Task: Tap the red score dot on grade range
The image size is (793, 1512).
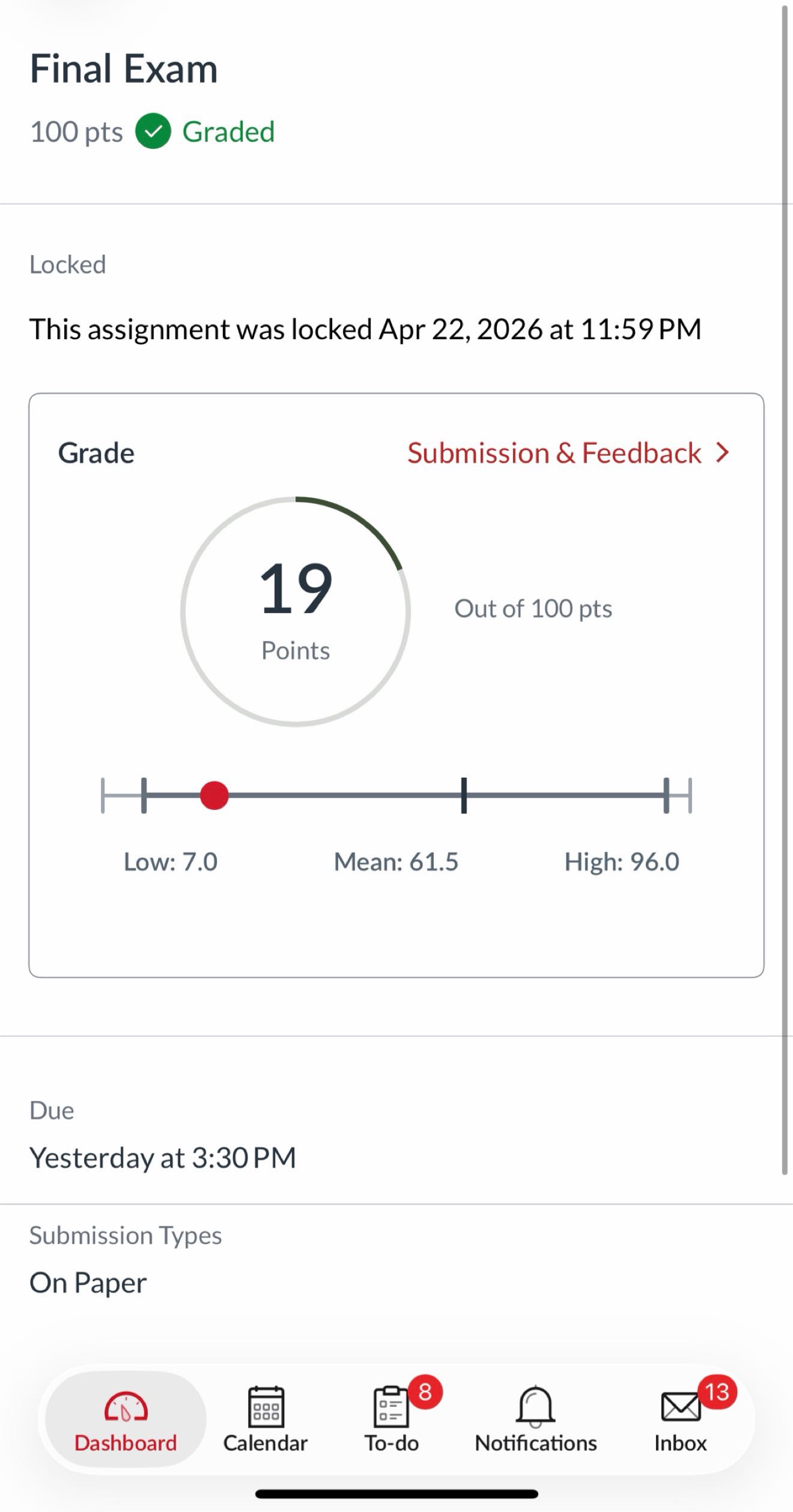Action: (x=214, y=796)
